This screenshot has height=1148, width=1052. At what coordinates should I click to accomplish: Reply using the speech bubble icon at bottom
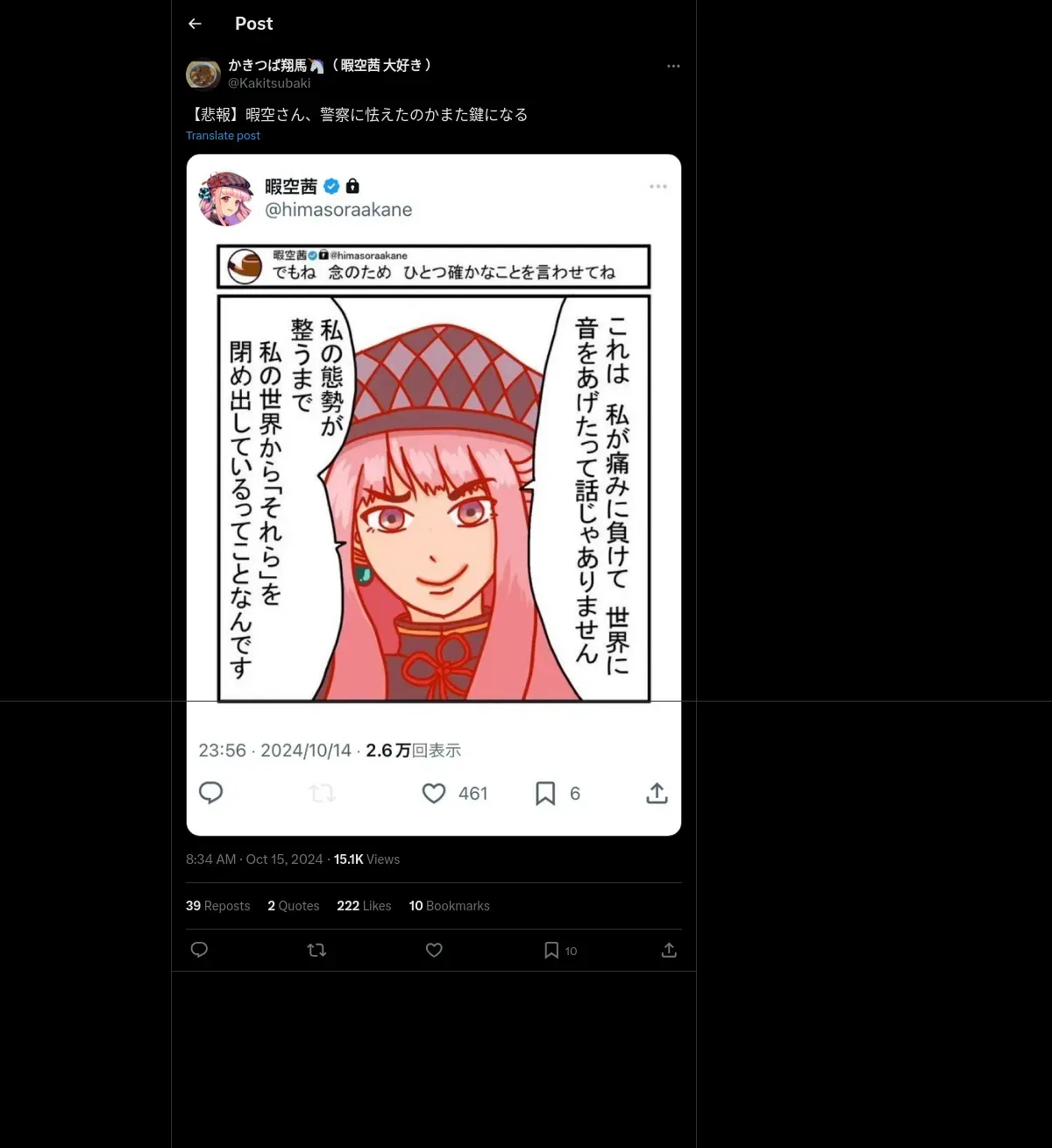tap(199, 950)
